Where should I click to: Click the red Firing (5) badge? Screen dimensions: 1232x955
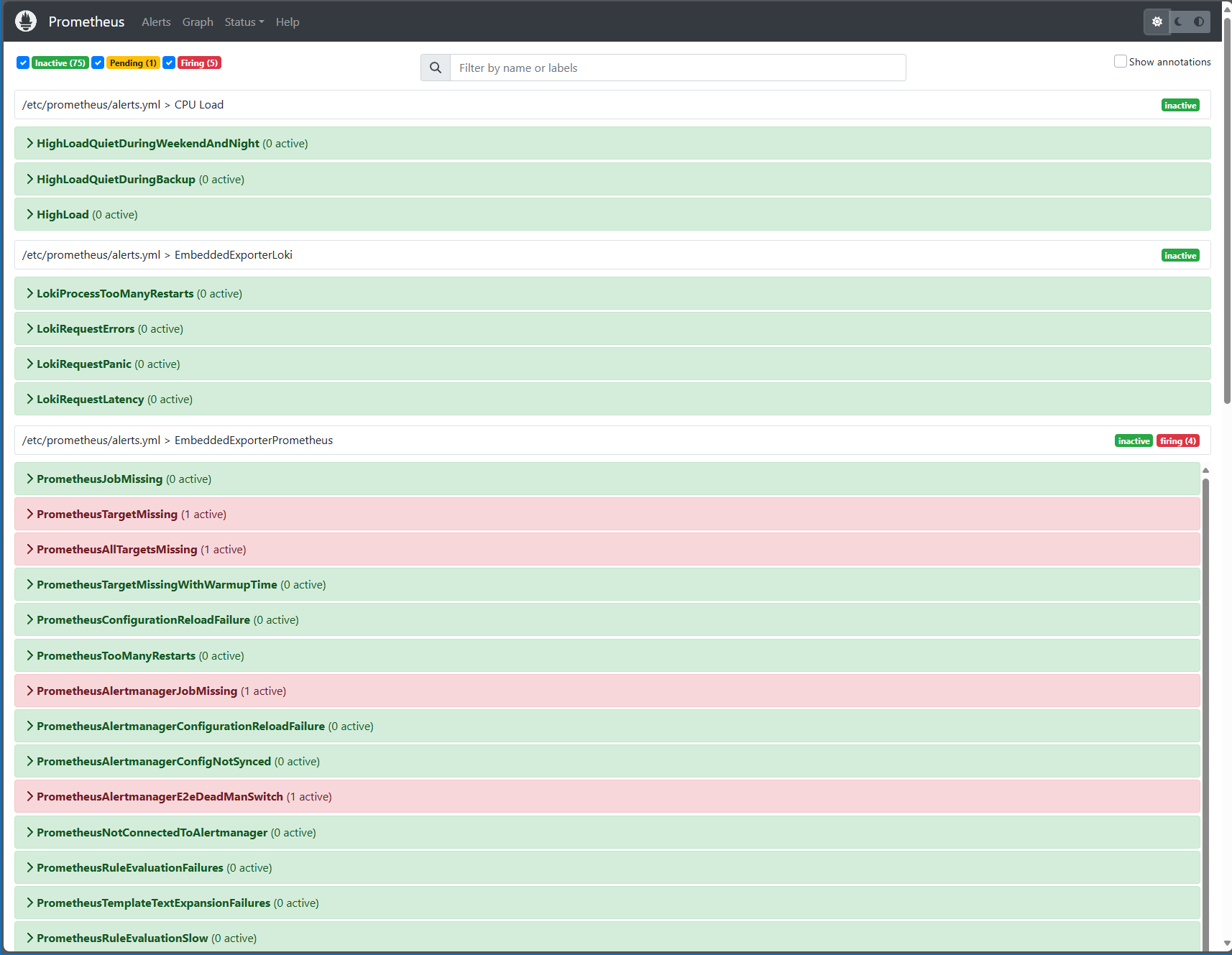coord(199,63)
